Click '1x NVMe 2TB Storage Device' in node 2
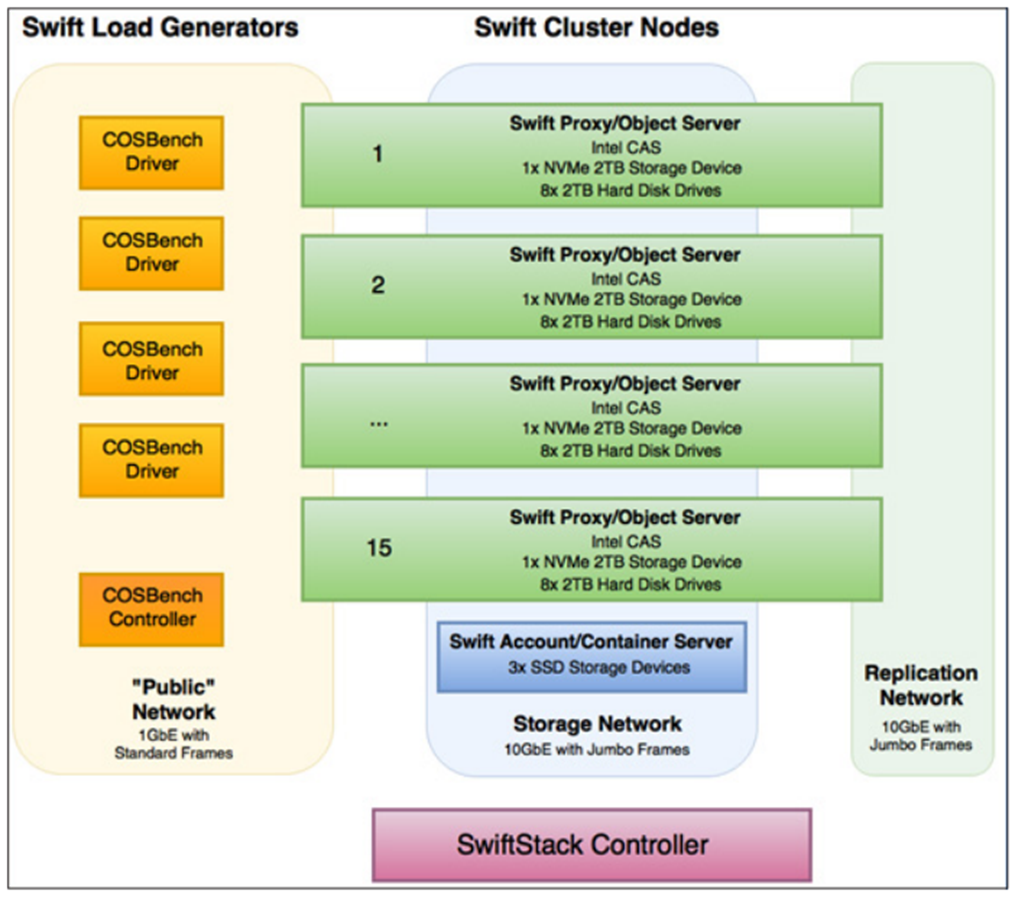This screenshot has height=897, width=1015. click(632, 300)
